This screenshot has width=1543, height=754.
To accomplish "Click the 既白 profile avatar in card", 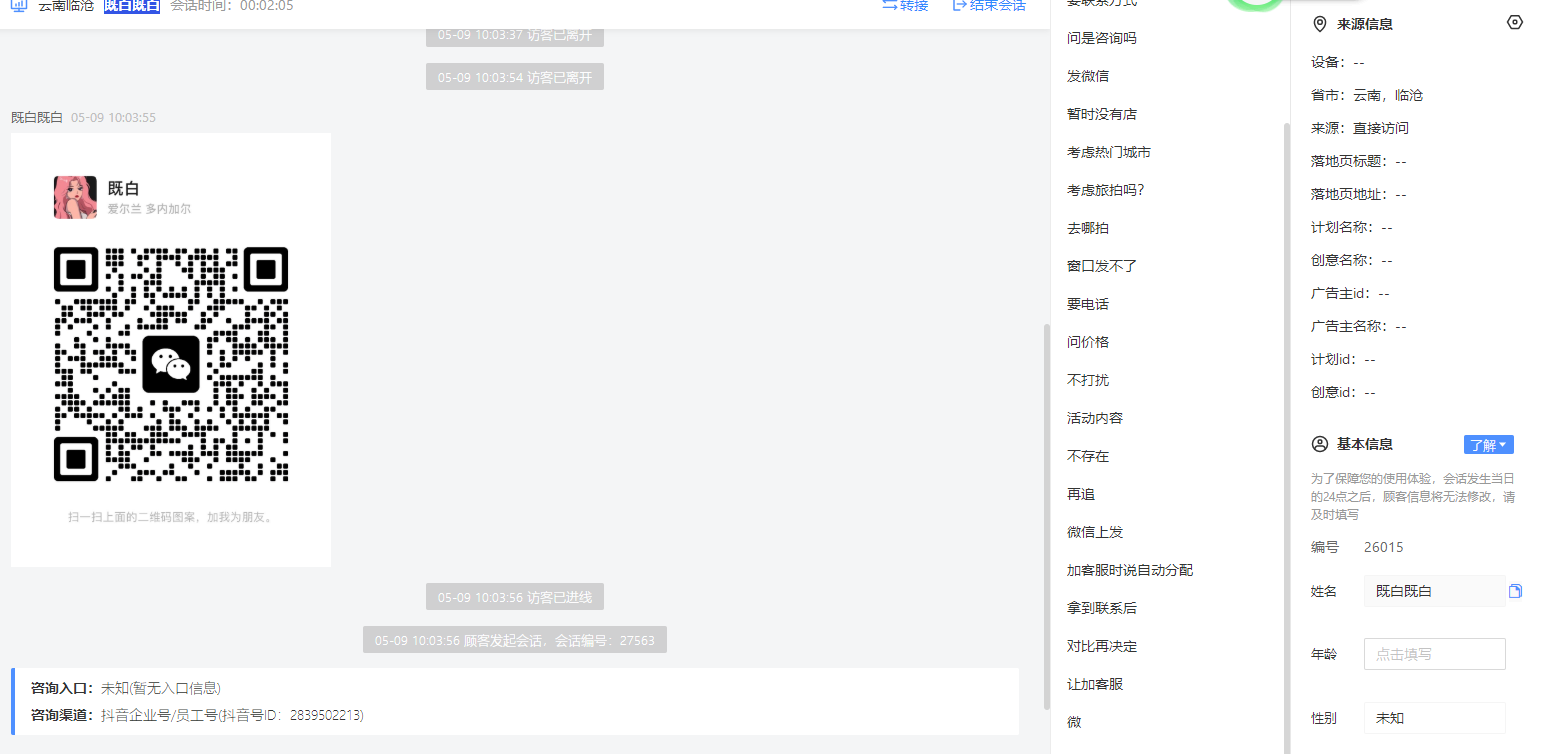I will pyautogui.click(x=75, y=197).
